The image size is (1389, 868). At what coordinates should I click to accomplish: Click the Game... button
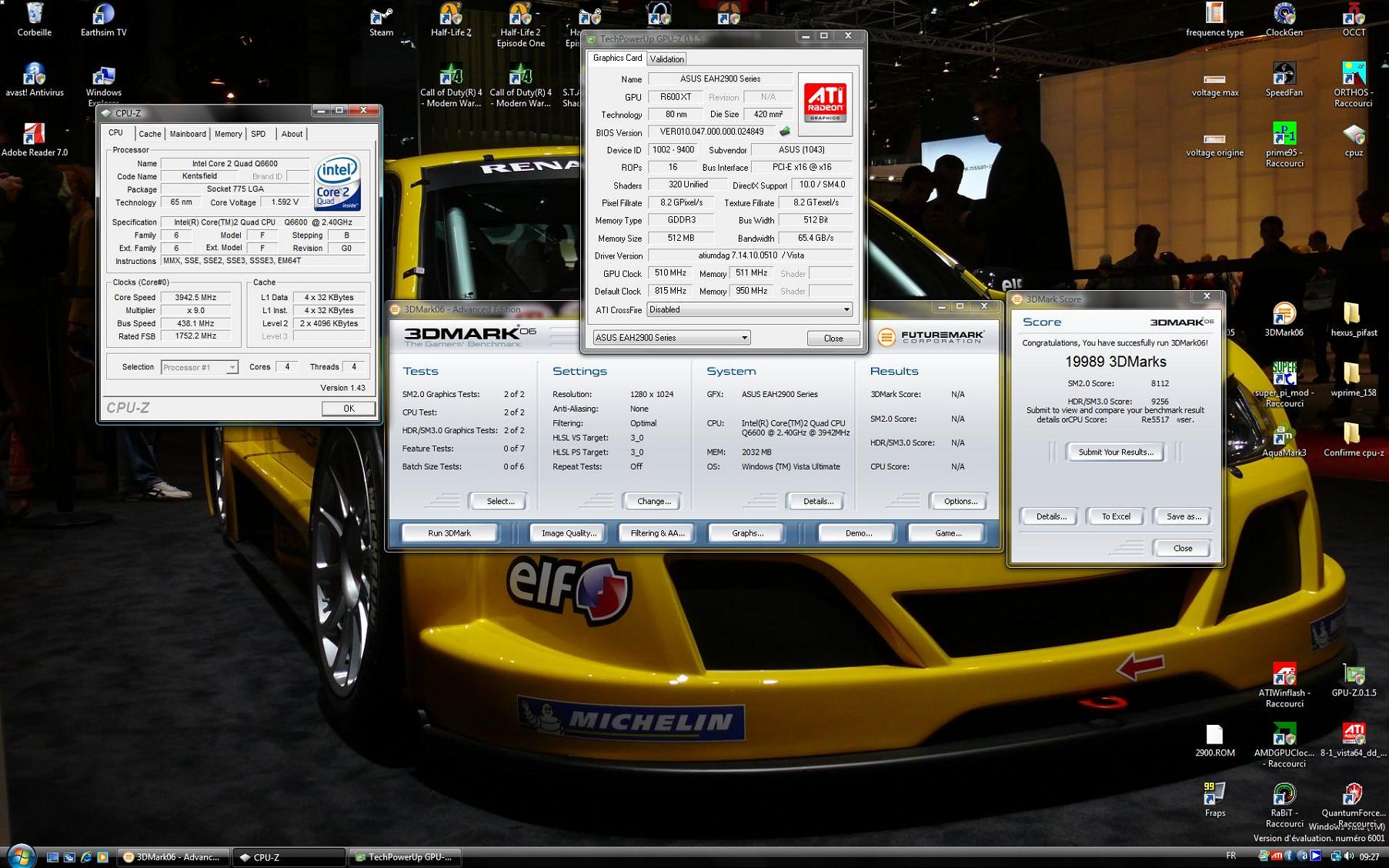click(948, 533)
